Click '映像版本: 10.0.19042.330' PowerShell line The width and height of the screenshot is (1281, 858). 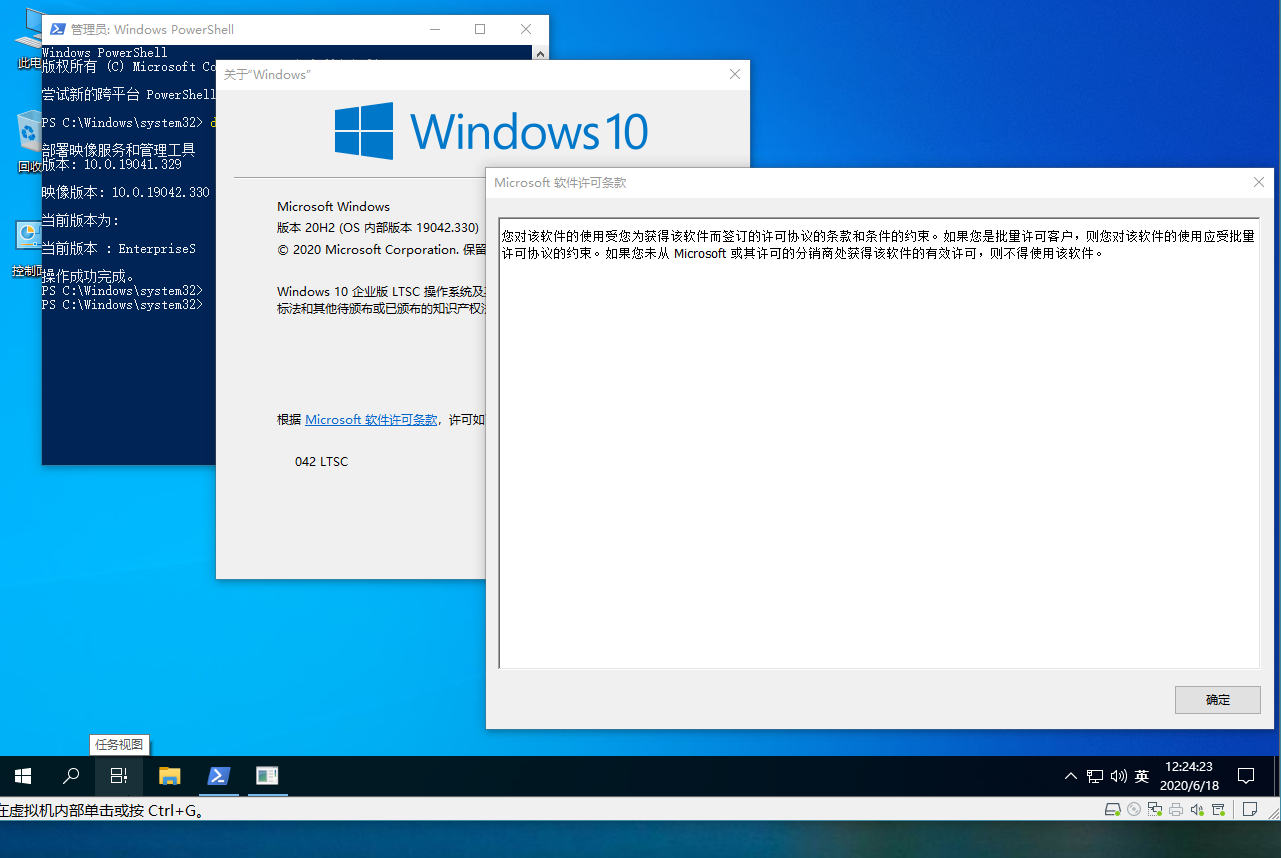point(125,192)
